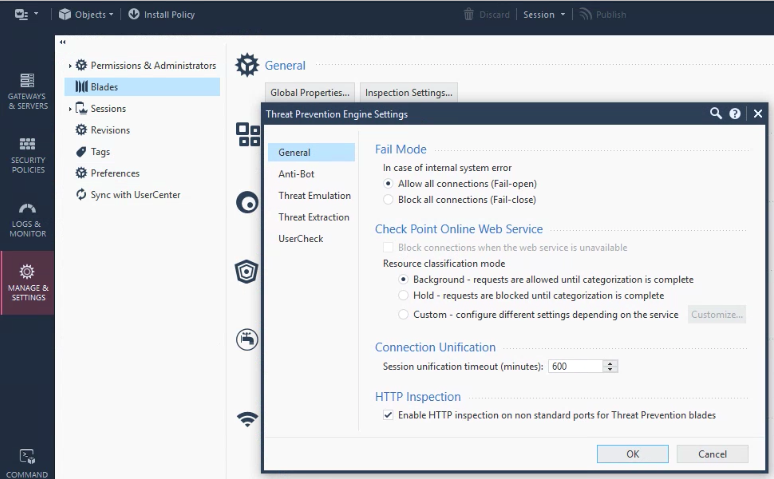This screenshot has width=774, height=479.
Task: Open help in the dialog title bar
Action: pos(735,114)
